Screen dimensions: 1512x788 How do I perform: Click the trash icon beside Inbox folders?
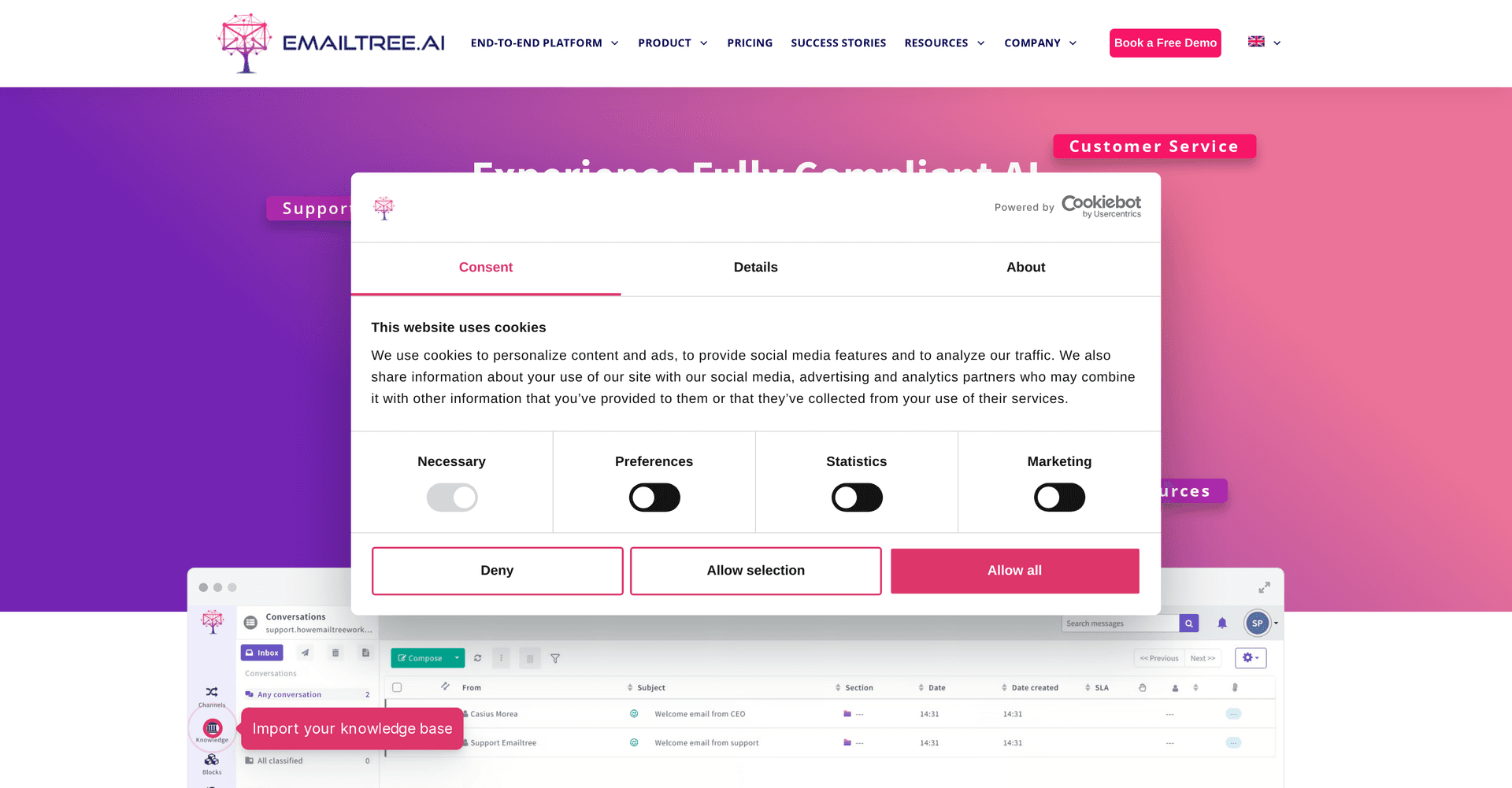click(335, 653)
